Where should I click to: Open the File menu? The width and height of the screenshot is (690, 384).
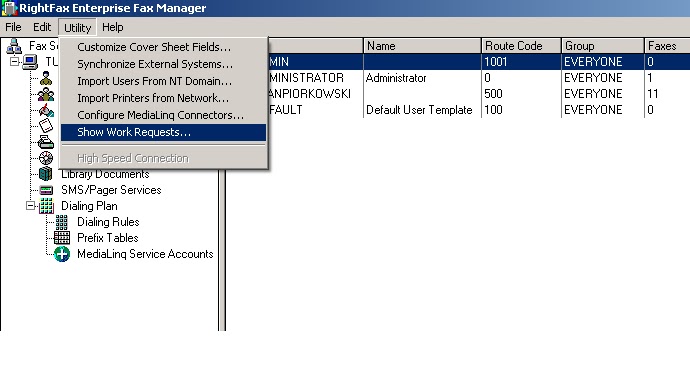[x=13, y=27]
